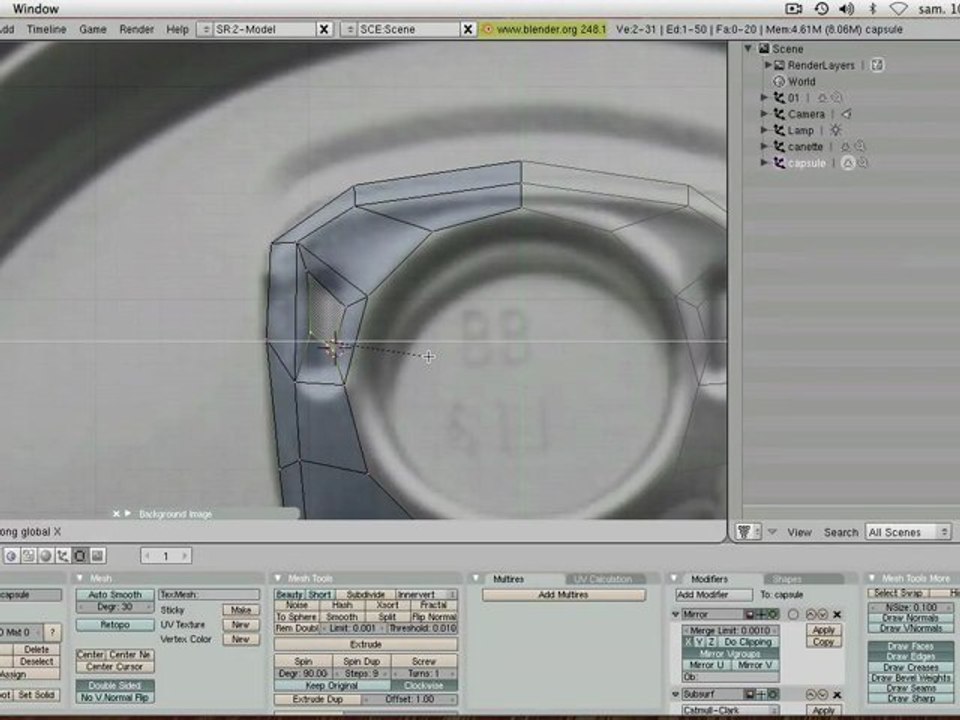The height and width of the screenshot is (720, 960).
Task: Toggle Keep Original in Mesh Tools
Action: click(332, 685)
